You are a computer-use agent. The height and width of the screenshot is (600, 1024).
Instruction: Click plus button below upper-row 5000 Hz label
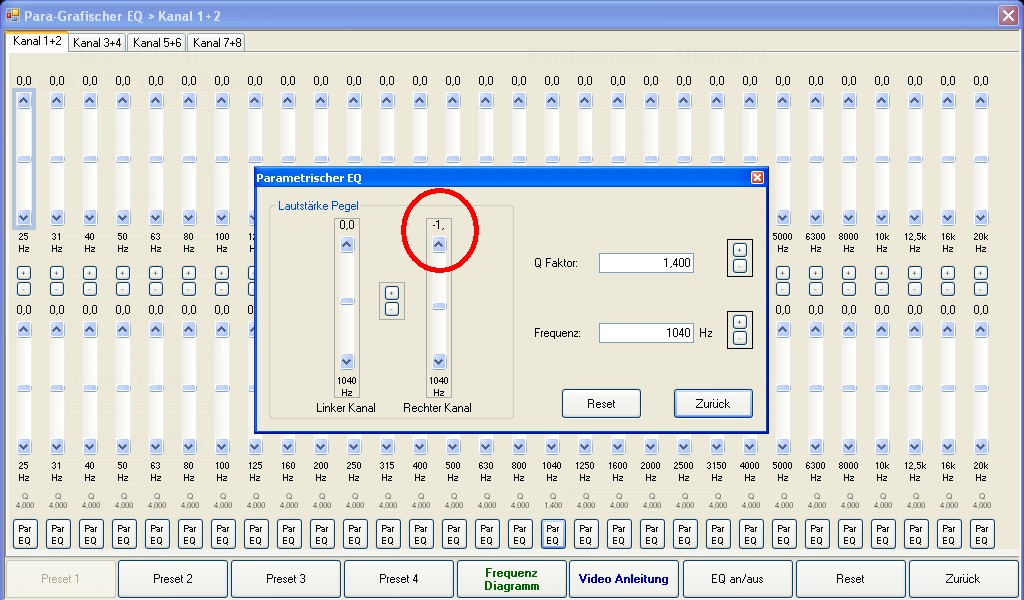pos(783,273)
